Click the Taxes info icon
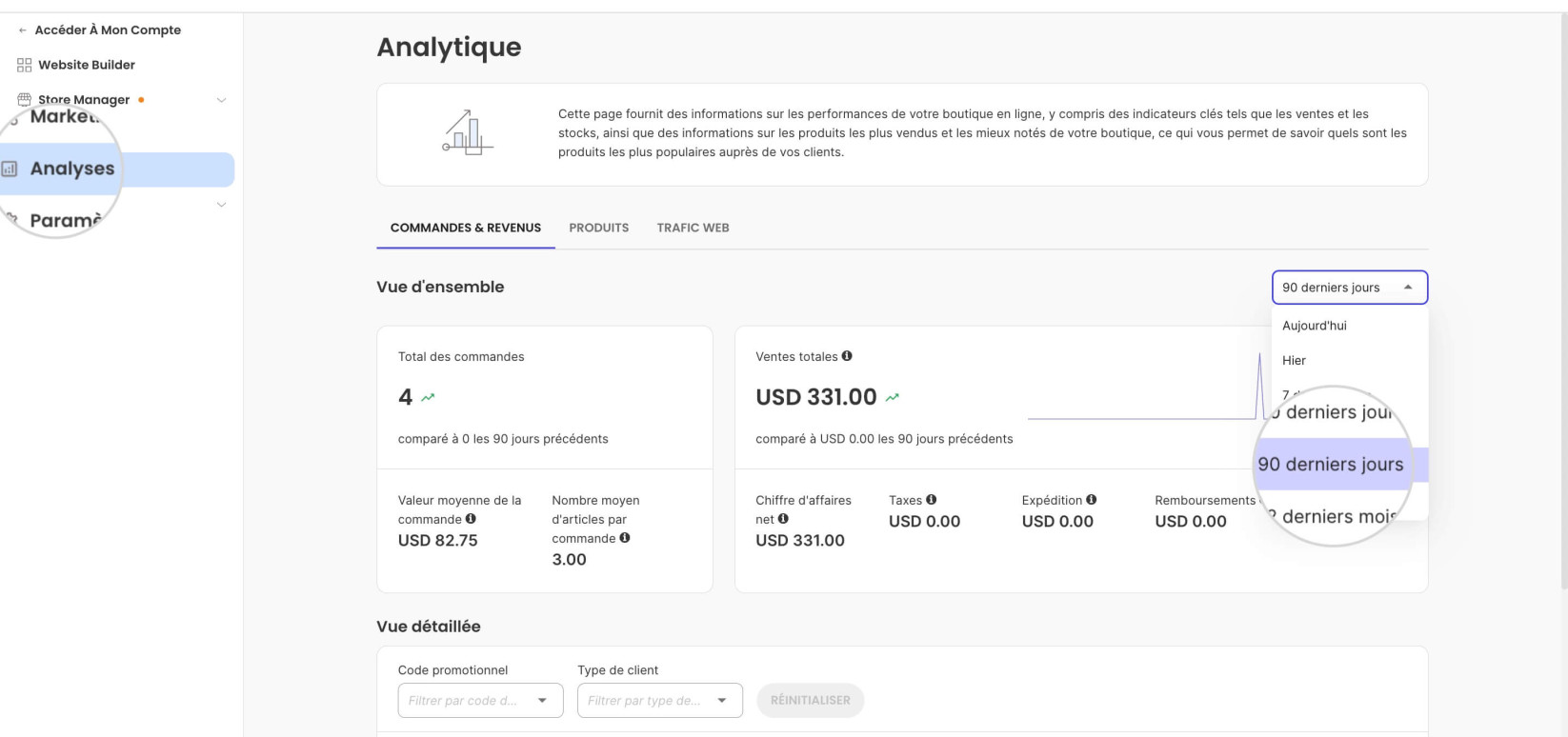The width and height of the screenshot is (1568, 737). tap(932, 500)
